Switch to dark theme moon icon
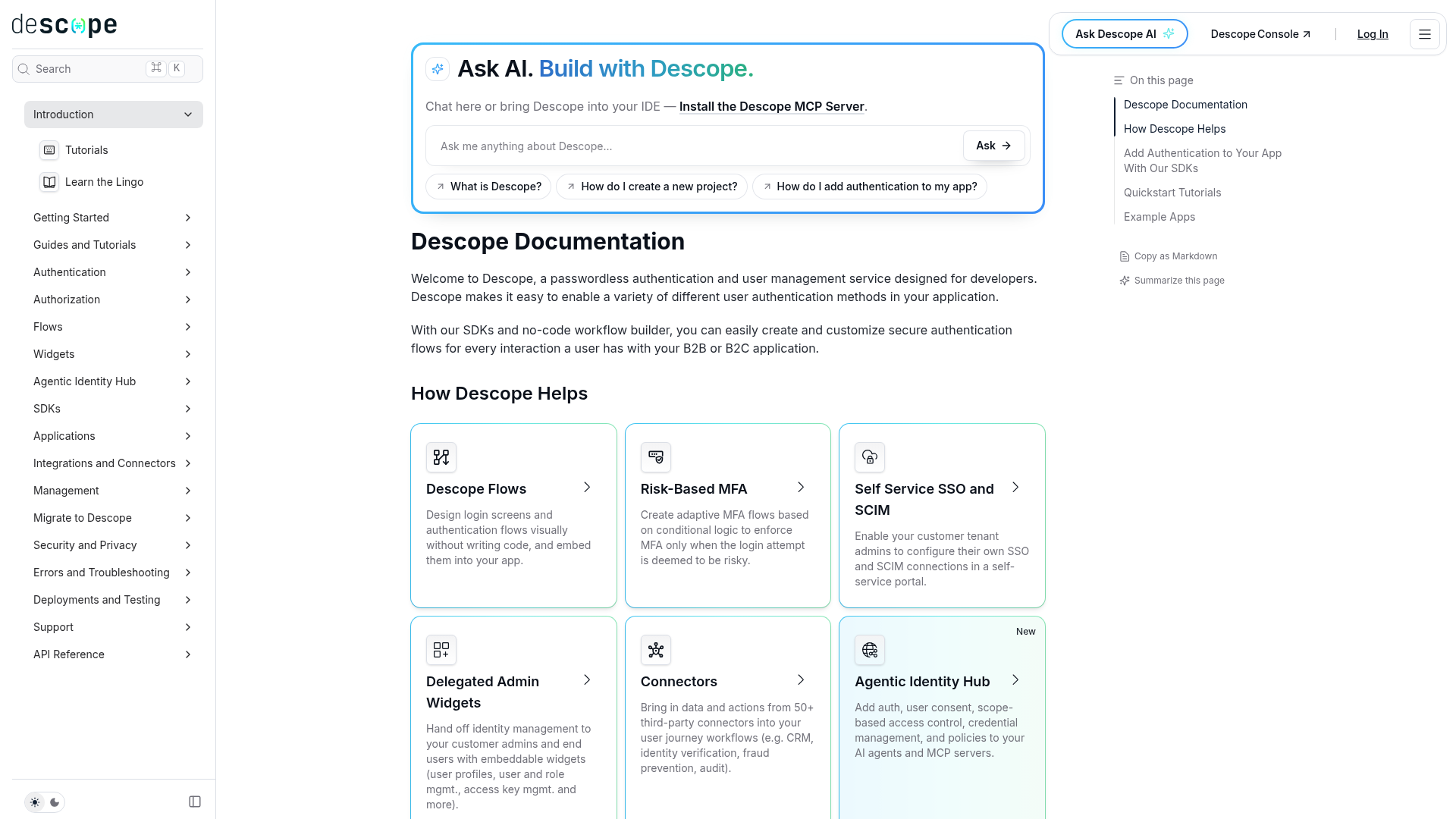 pyautogui.click(x=55, y=802)
